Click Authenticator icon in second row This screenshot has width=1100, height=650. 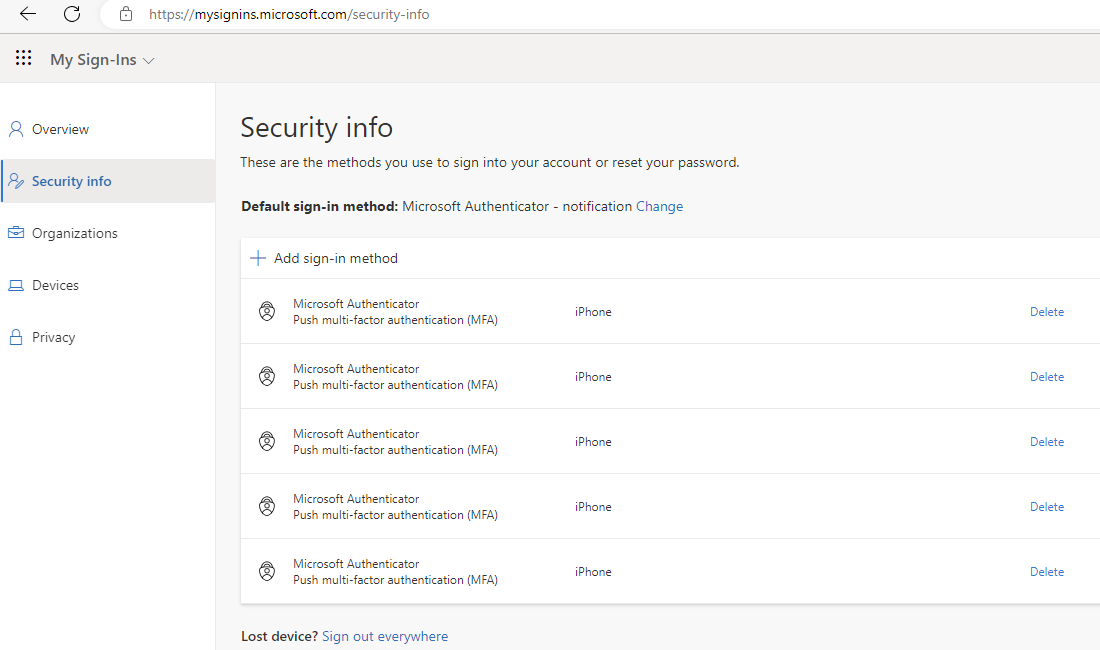click(x=267, y=377)
